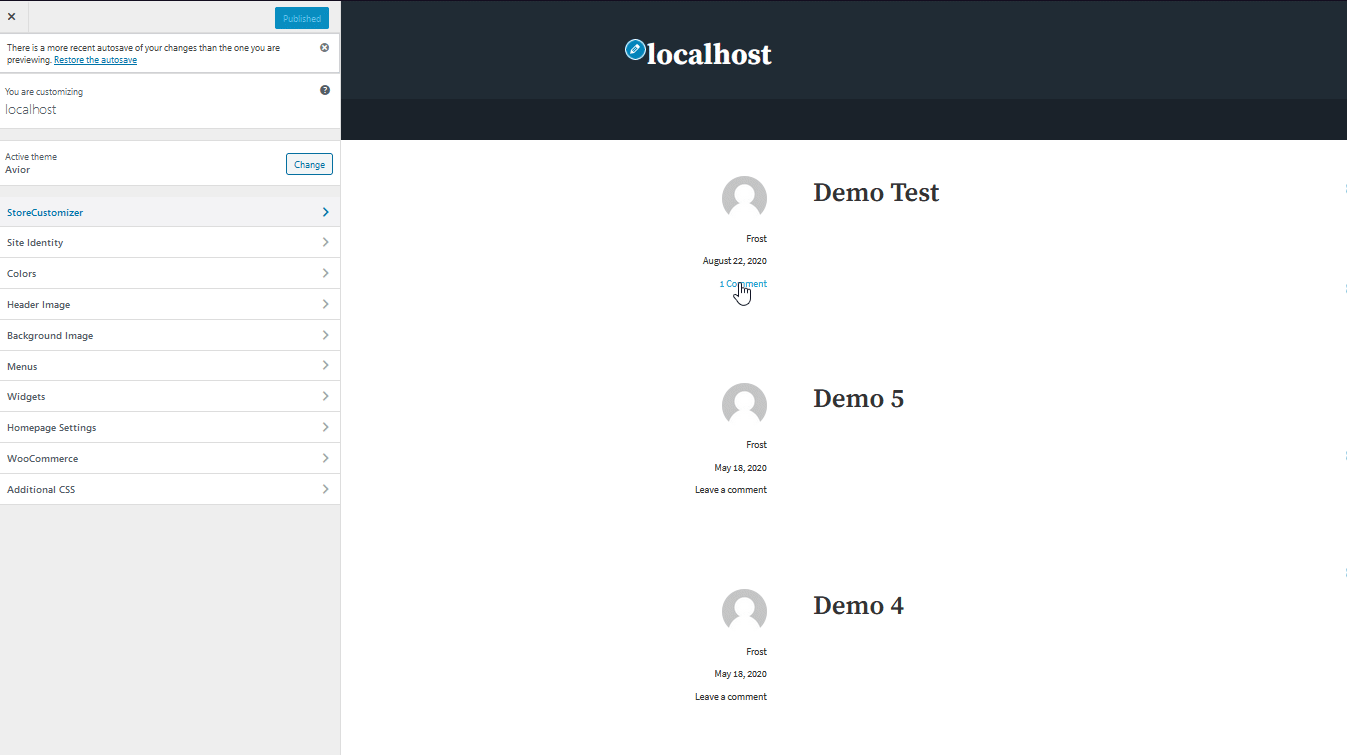Open the 1 Comment link on Demo Test
This screenshot has width=1347, height=755.
tap(742, 284)
